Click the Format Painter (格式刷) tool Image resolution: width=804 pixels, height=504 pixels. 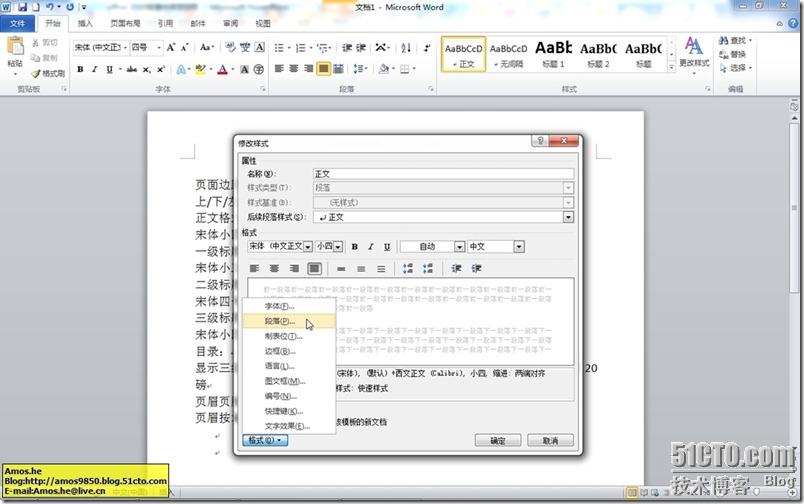(48, 73)
